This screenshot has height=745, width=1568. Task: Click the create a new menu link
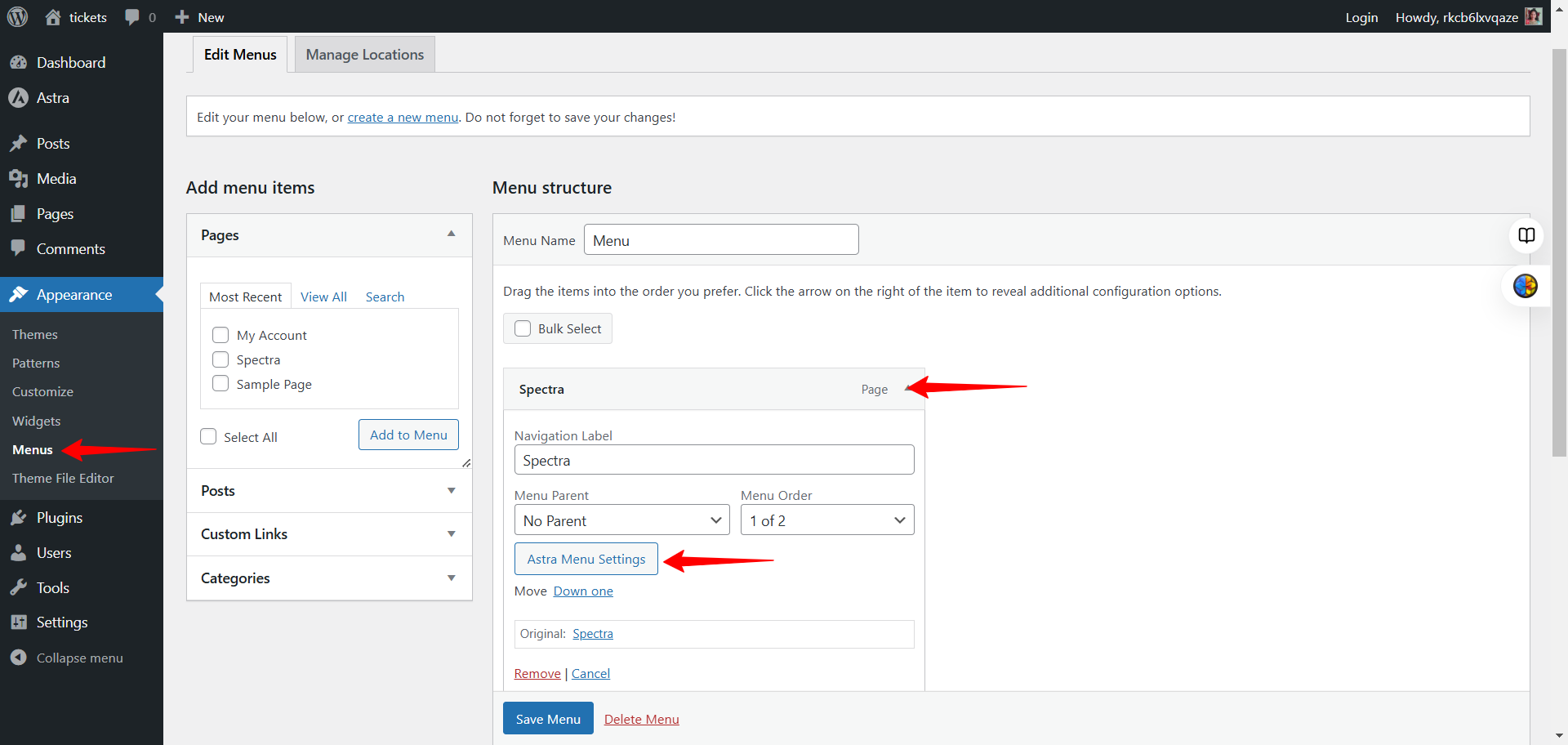coord(403,118)
